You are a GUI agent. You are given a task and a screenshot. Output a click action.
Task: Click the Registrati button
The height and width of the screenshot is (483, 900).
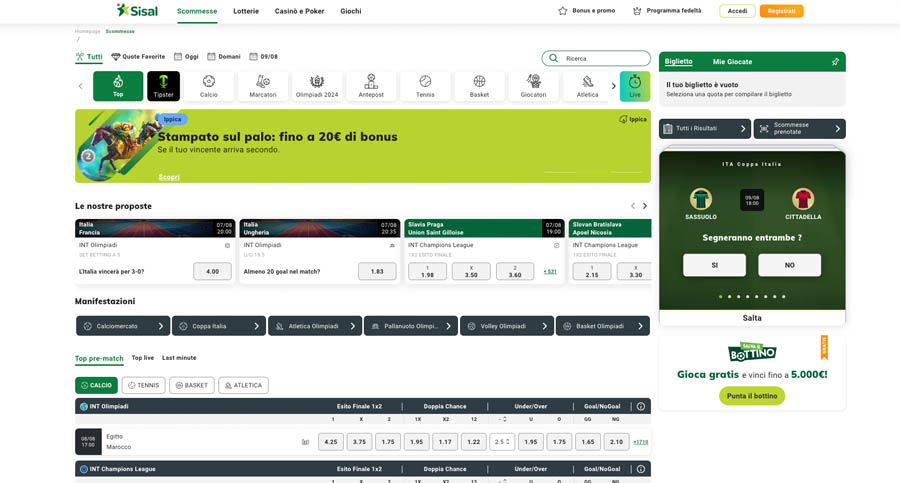coord(781,11)
